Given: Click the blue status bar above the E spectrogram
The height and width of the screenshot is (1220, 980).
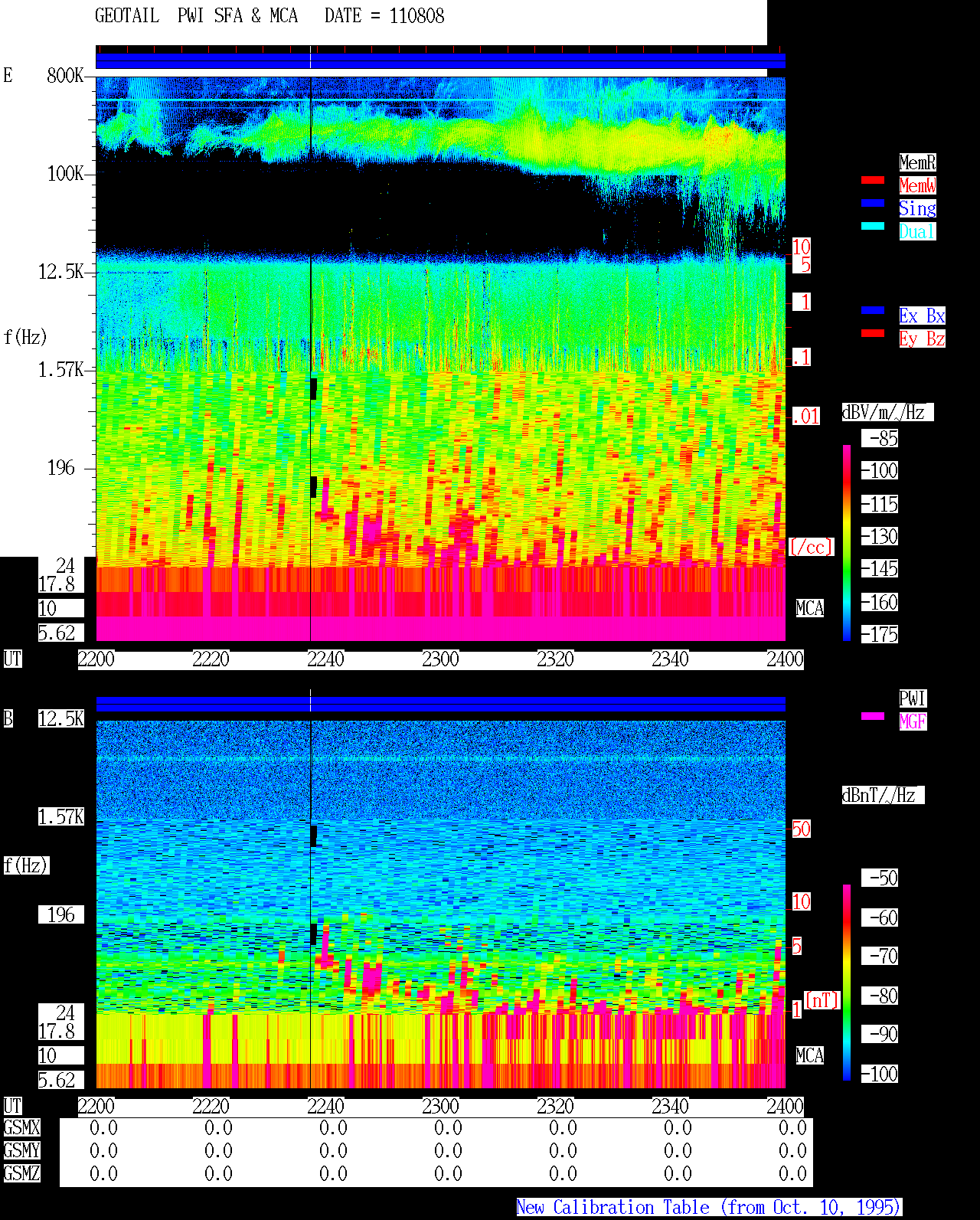Looking at the screenshot, I should pos(440,61).
